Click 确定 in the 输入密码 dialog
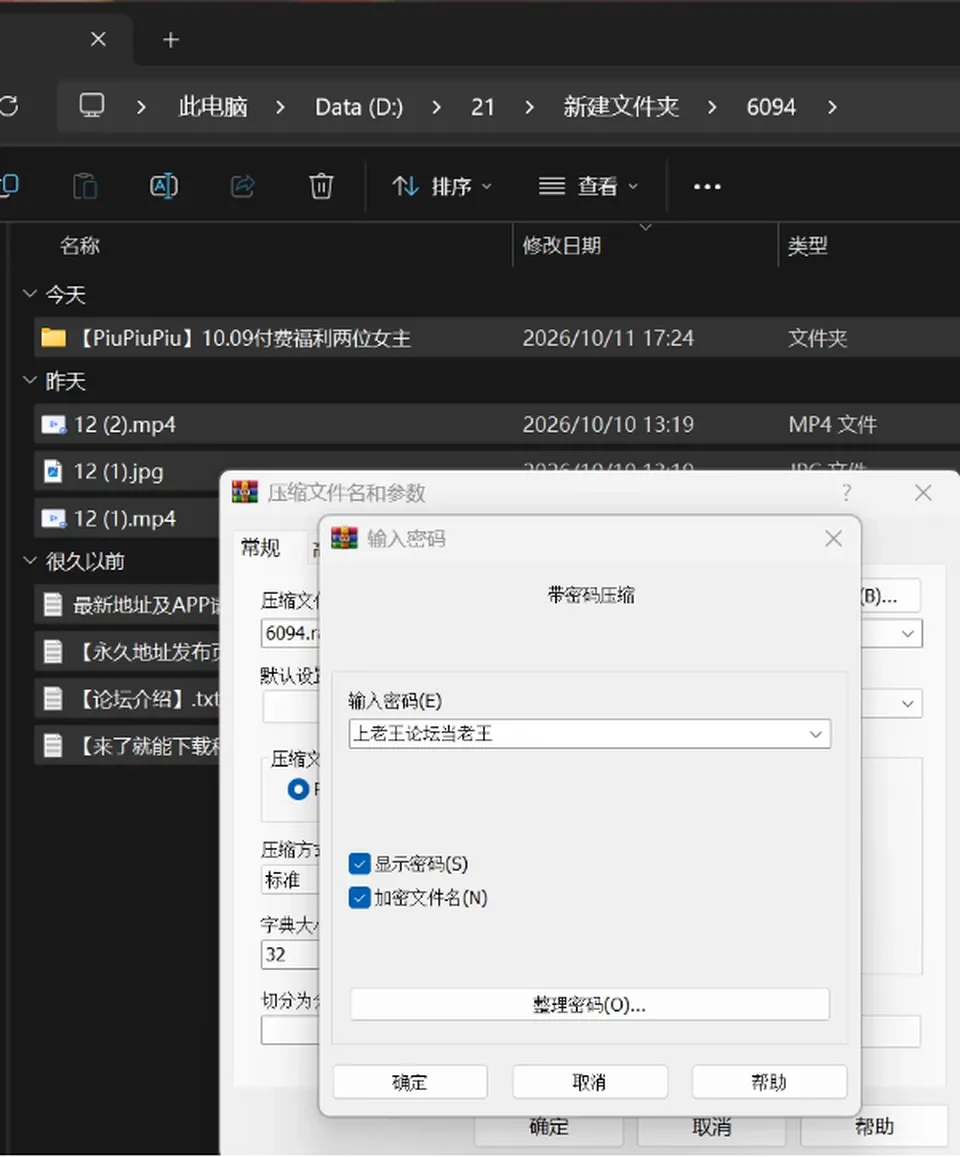 pos(410,1082)
